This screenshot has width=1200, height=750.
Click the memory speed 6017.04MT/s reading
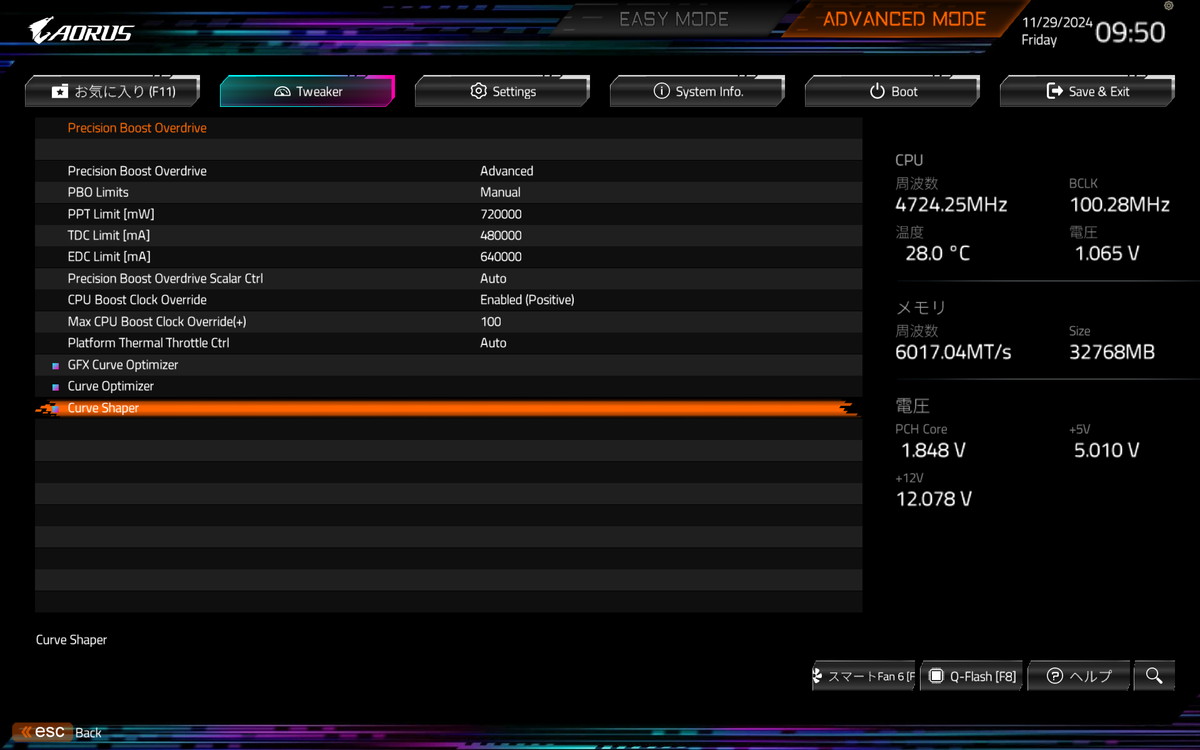[x=953, y=352]
